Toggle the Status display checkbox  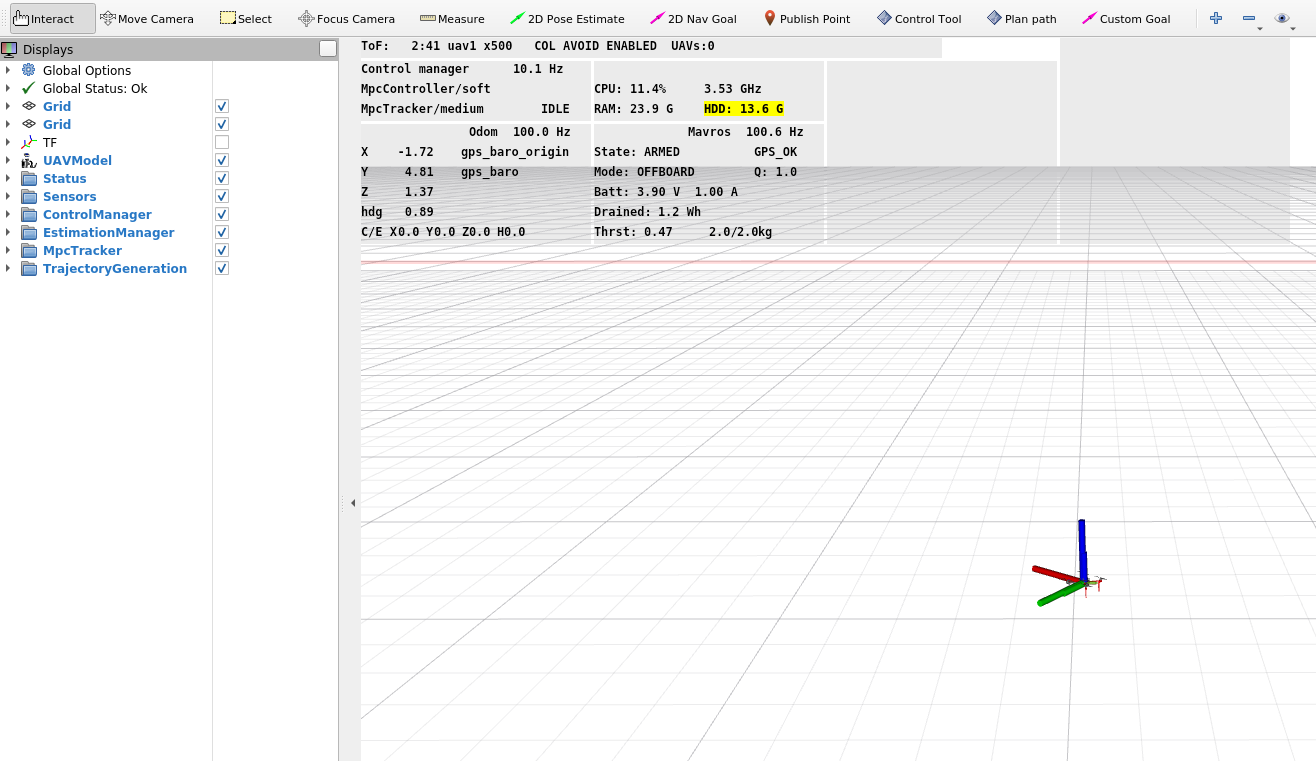[x=222, y=178]
